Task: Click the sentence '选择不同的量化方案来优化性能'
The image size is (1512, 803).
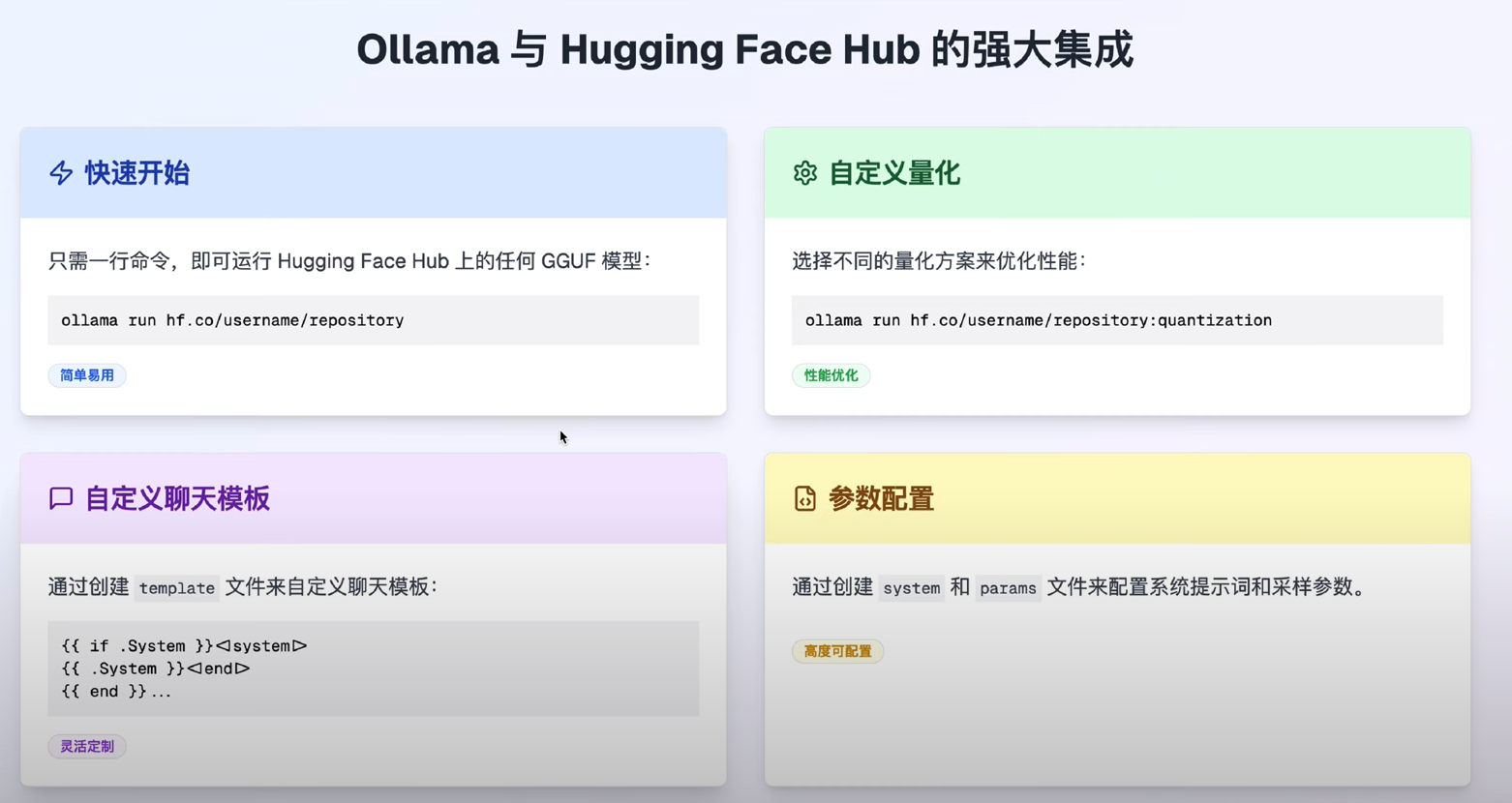Action: click(x=939, y=261)
